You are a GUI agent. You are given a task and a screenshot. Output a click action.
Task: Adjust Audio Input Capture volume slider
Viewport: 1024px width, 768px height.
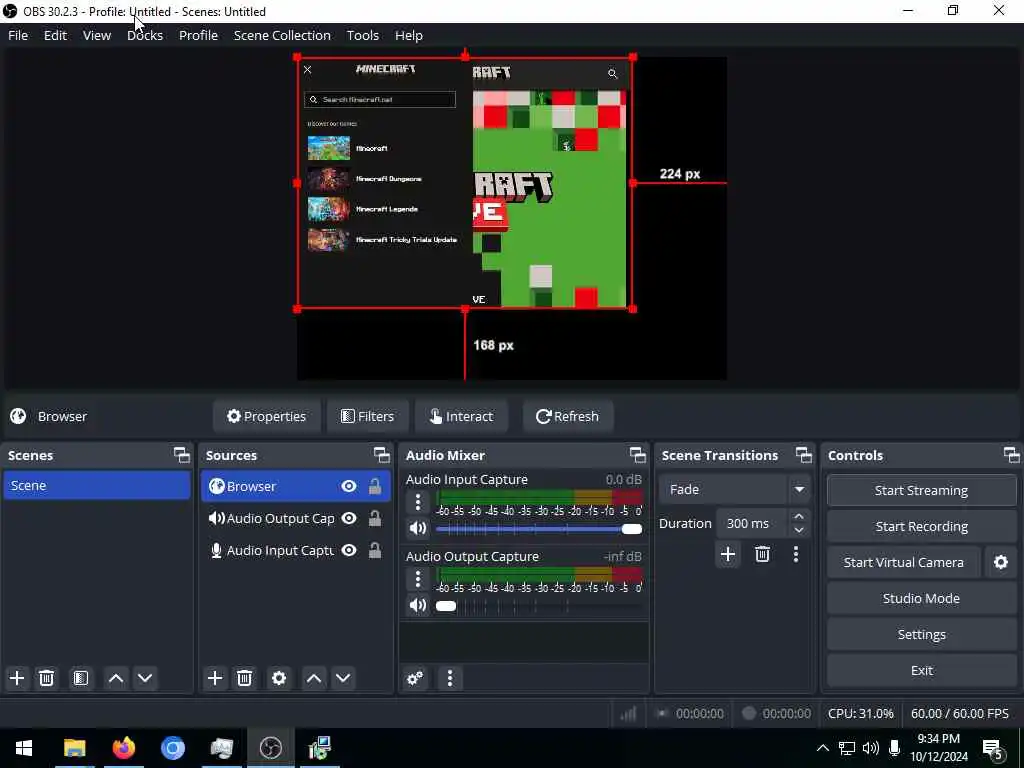[539, 529]
